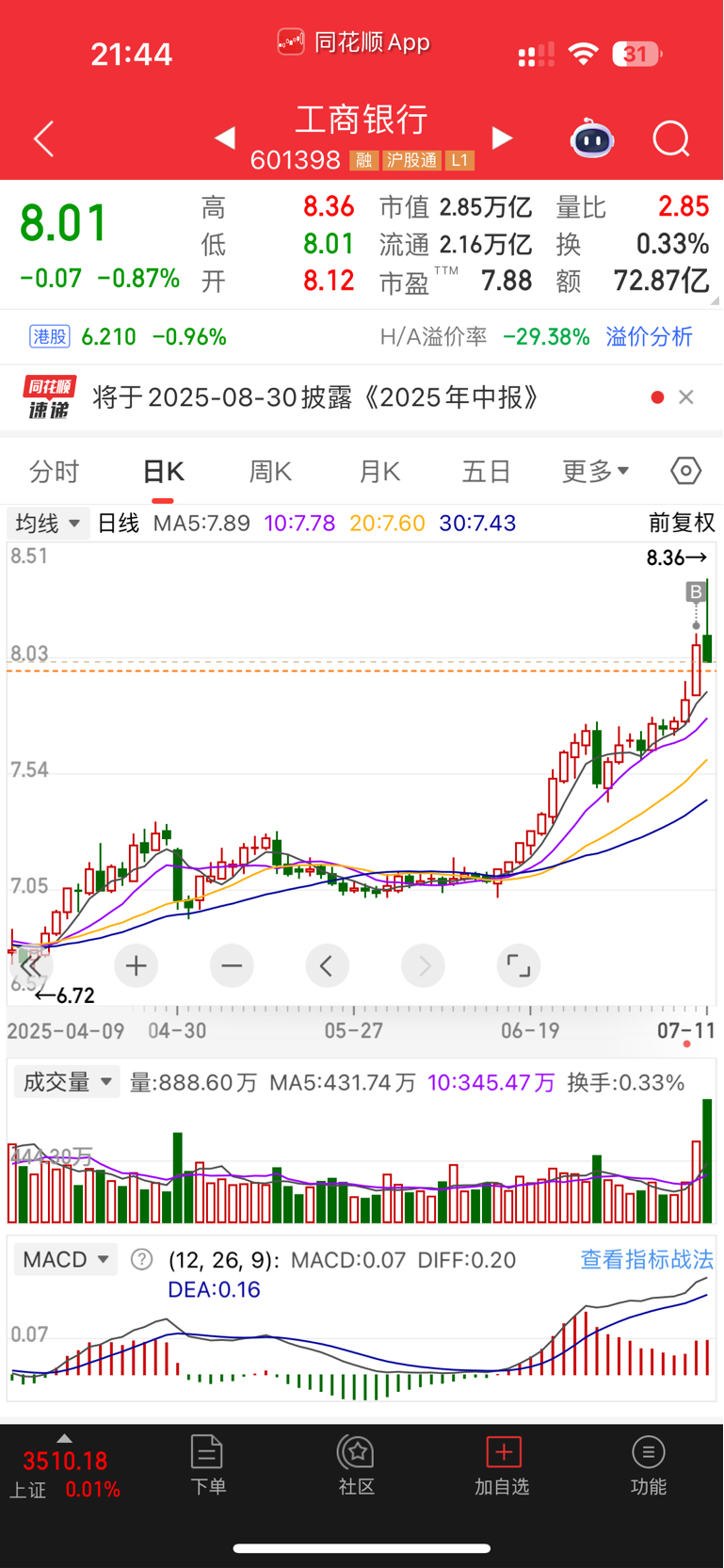This screenshot has width=724, height=1568.
Task: Tap the B buy marker on chart
Action: pyautogui.click(x=696, y=591)
